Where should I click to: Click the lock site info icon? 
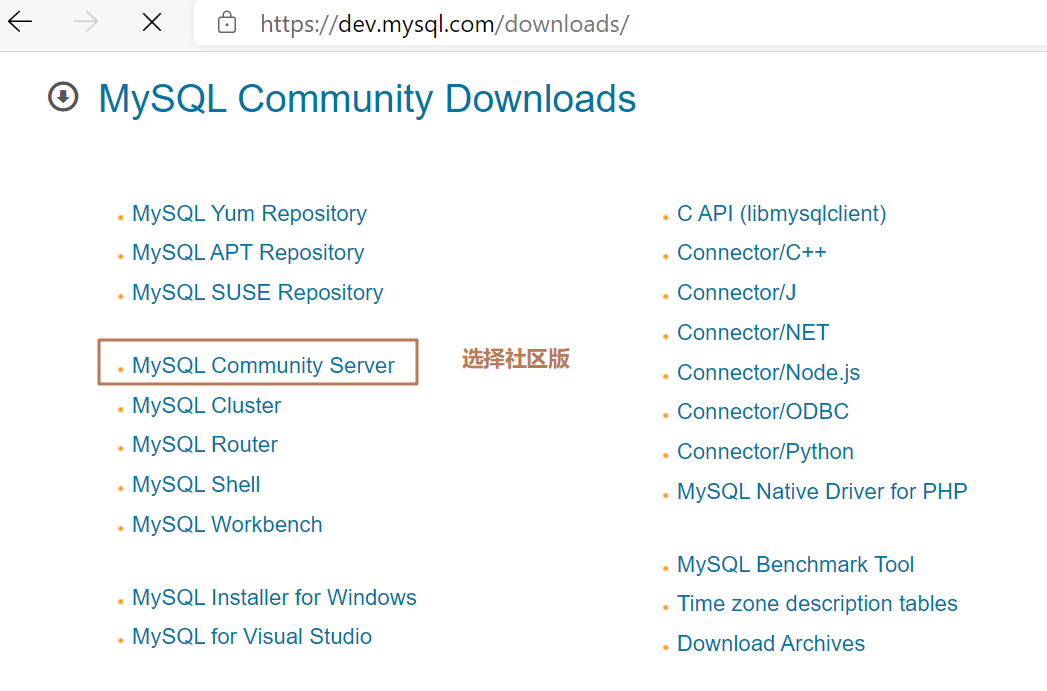227,23
